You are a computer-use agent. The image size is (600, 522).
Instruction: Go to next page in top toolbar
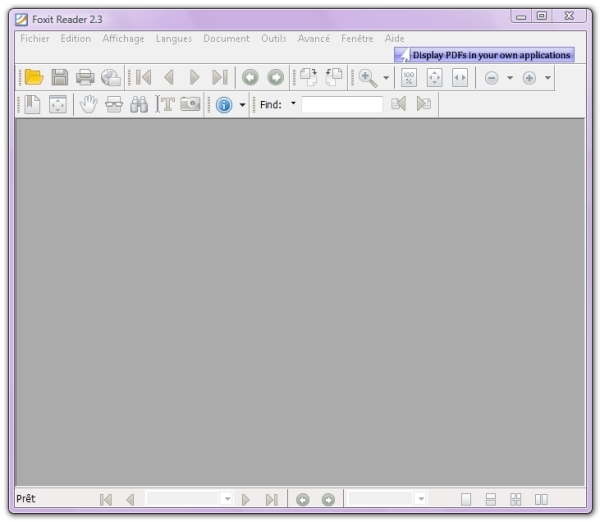pos(194,77)
